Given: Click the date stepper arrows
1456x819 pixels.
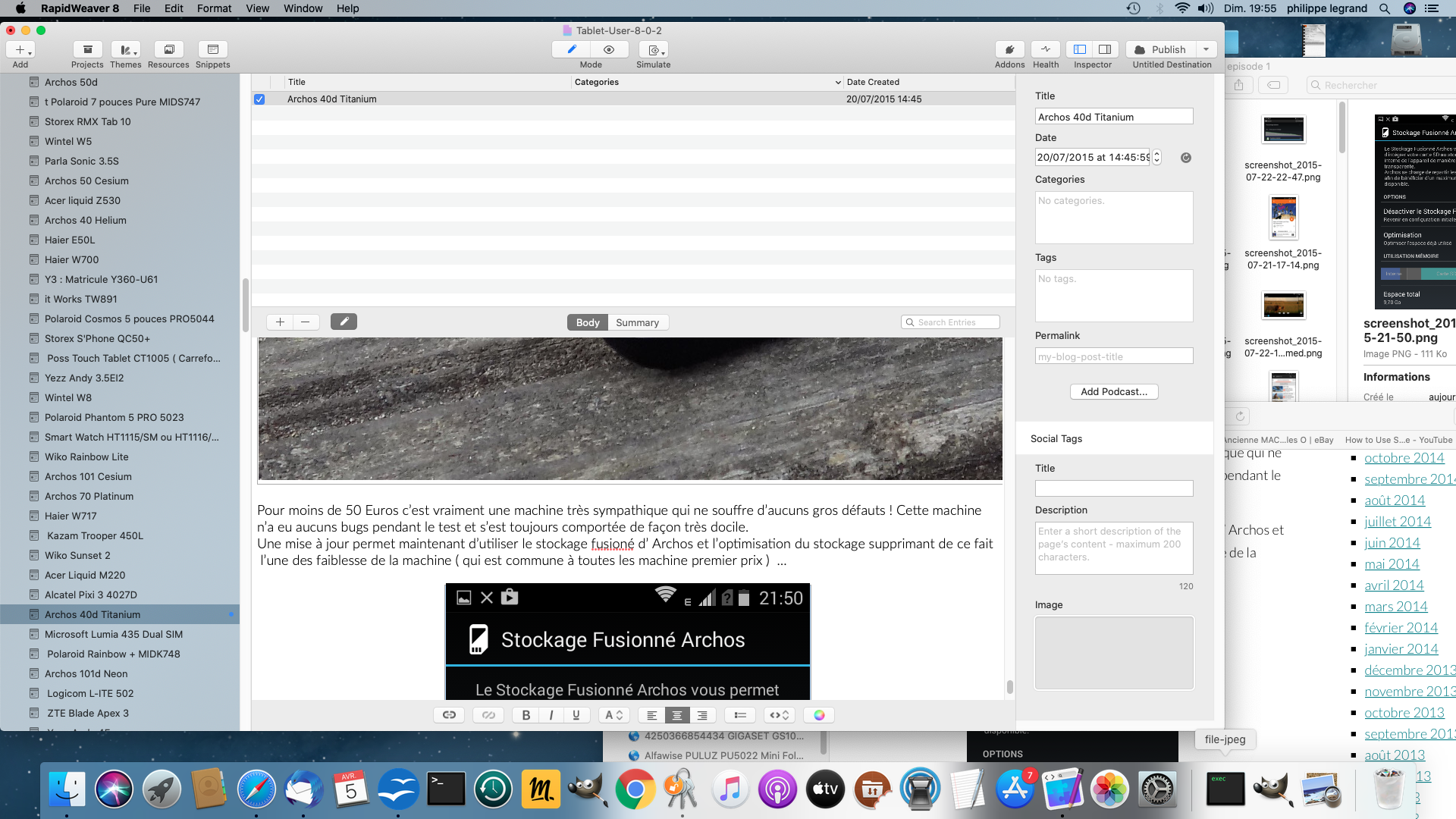Looking at the screenshot, I should tap(1156, 157).
